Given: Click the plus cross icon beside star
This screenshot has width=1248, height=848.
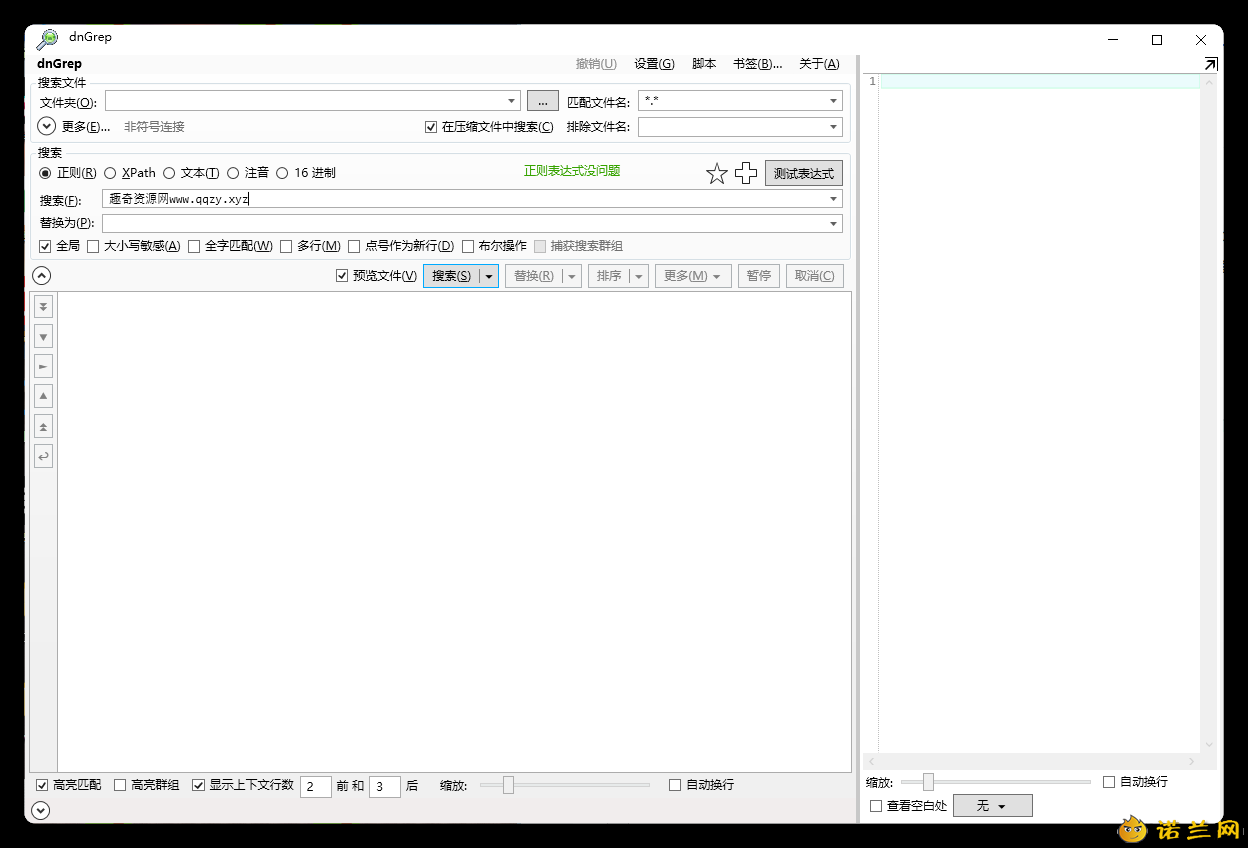Looking at the screenshot, I should (746, 173).
